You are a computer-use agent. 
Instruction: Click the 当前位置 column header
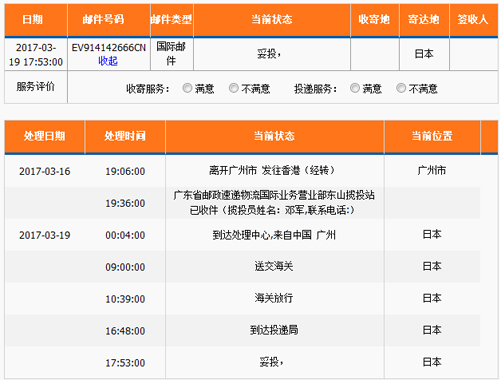(432, 137)
